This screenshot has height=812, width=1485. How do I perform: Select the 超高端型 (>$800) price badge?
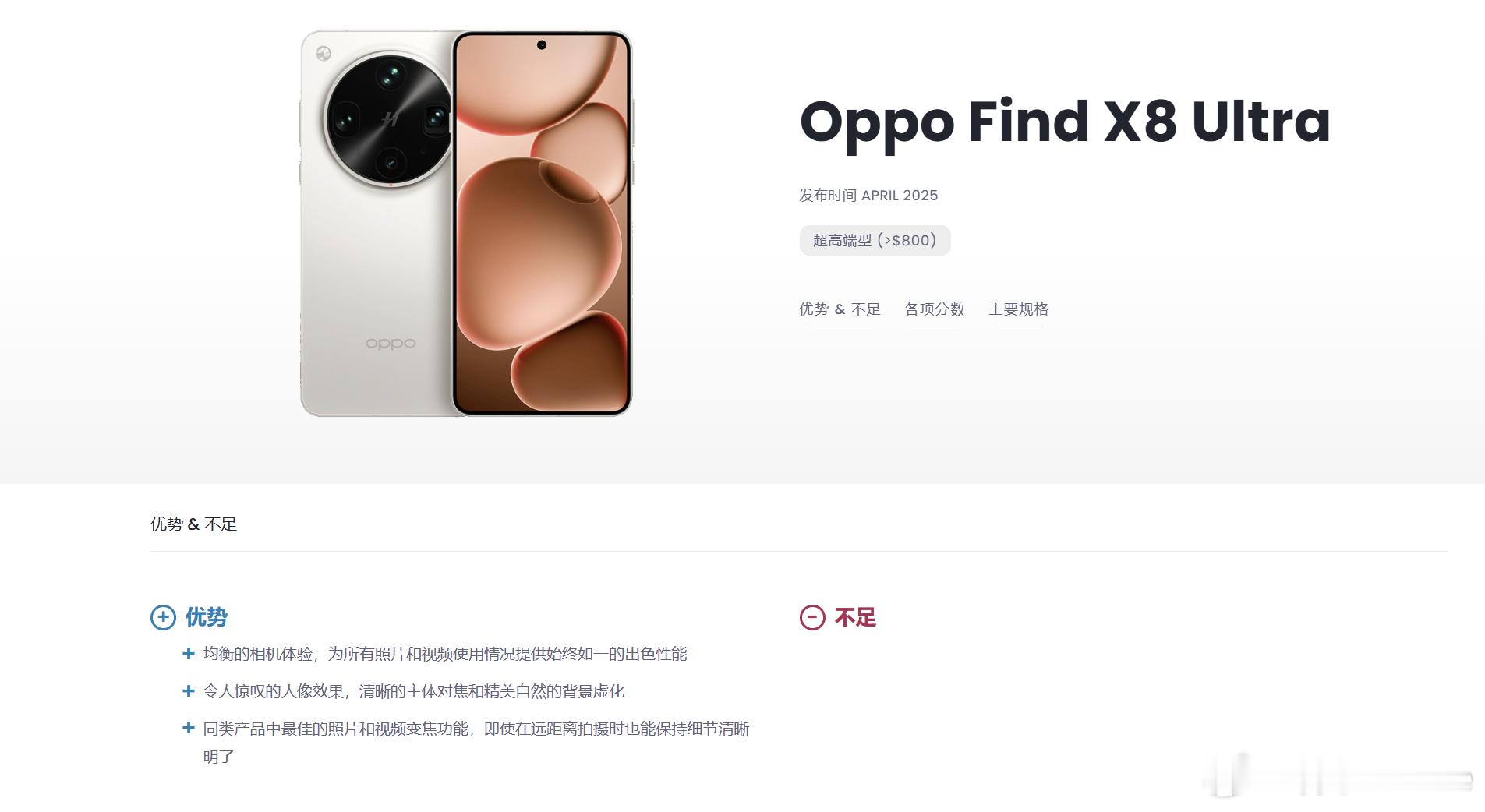tap(875, 240)
